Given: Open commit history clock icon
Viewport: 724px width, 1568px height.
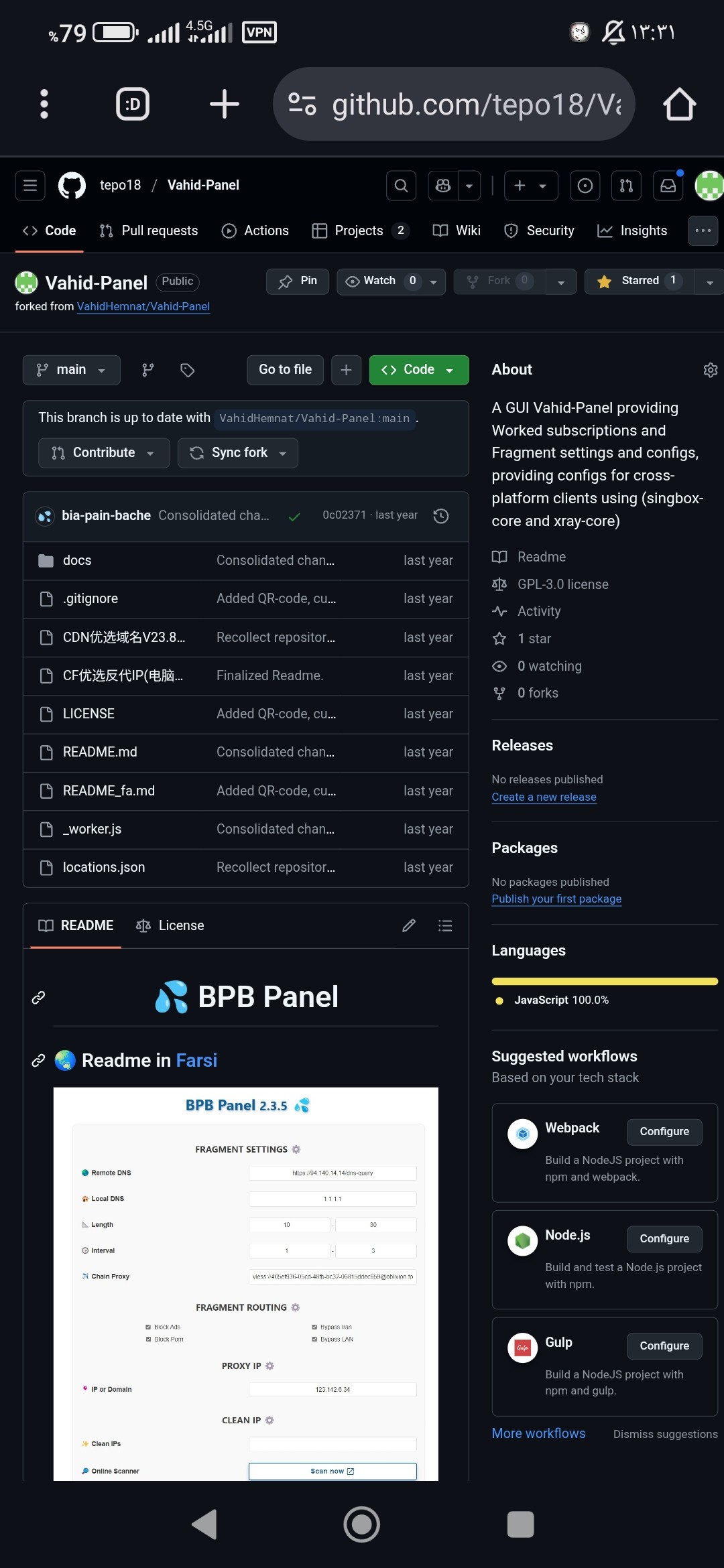Looking at the screenshot, I should point(440,516).
